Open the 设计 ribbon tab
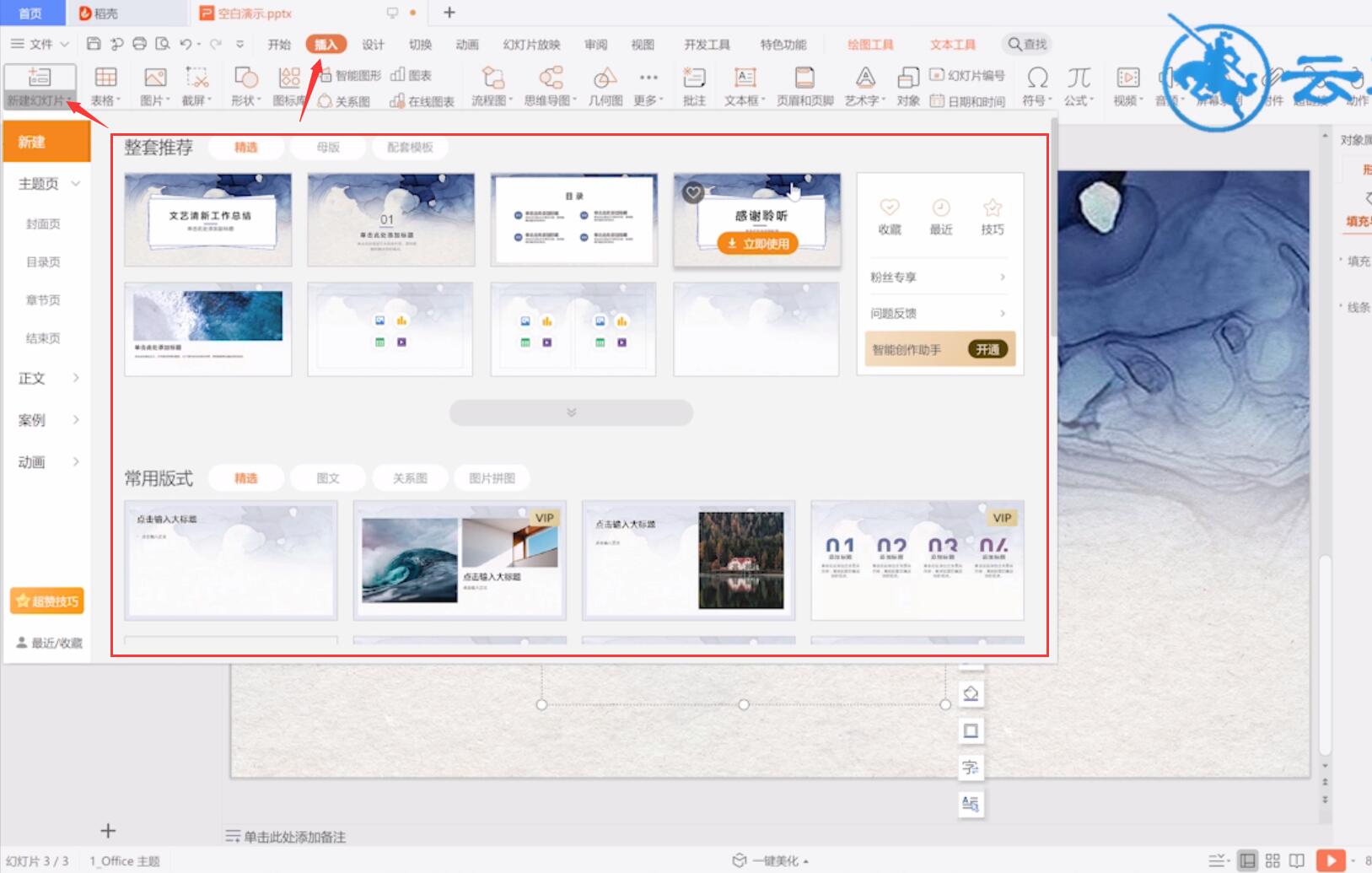The image size is (1372, 873). coord(373,44)
